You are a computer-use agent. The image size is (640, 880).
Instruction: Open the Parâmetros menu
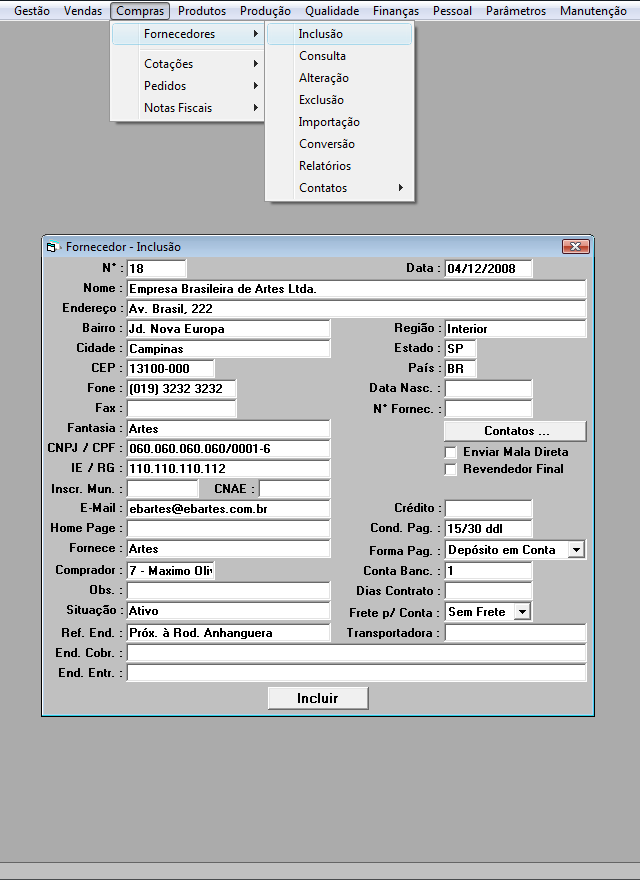tap(516, 11)
